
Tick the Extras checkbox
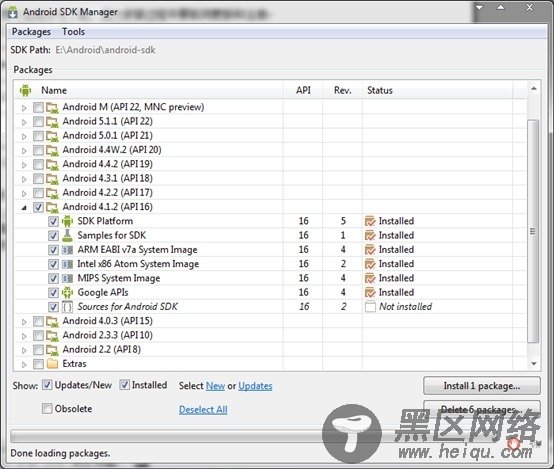pyautogui.click(x=39, y=364)
